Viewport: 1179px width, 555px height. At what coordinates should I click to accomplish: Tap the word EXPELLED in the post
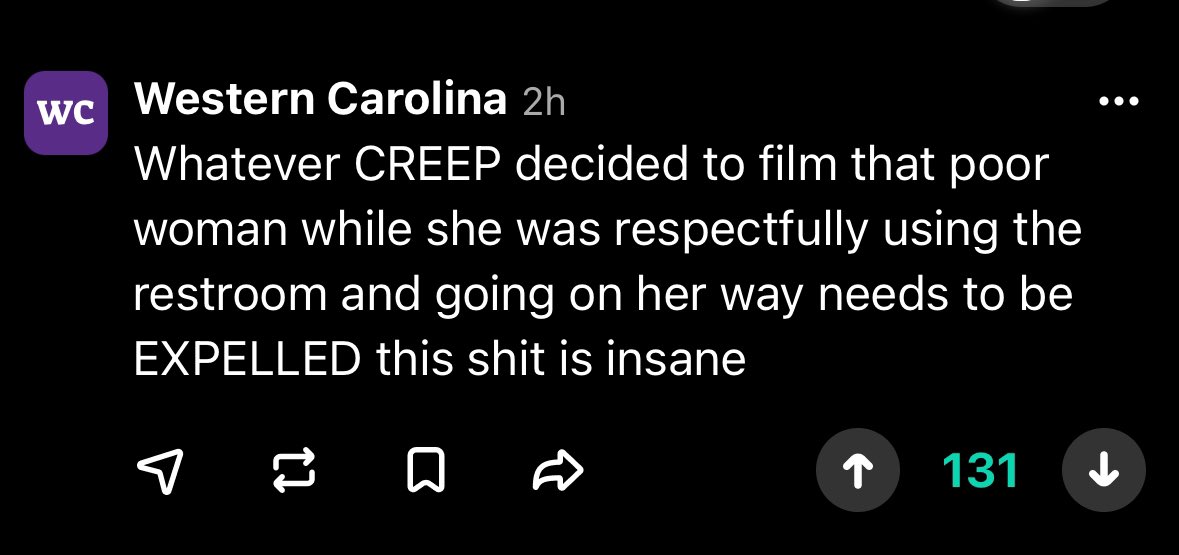tap(247, 359)
